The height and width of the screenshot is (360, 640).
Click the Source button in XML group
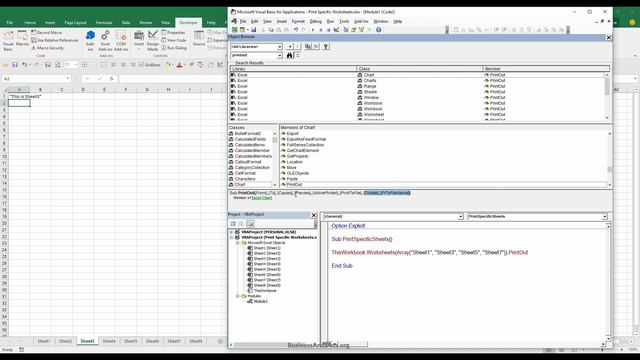(199, 39)
